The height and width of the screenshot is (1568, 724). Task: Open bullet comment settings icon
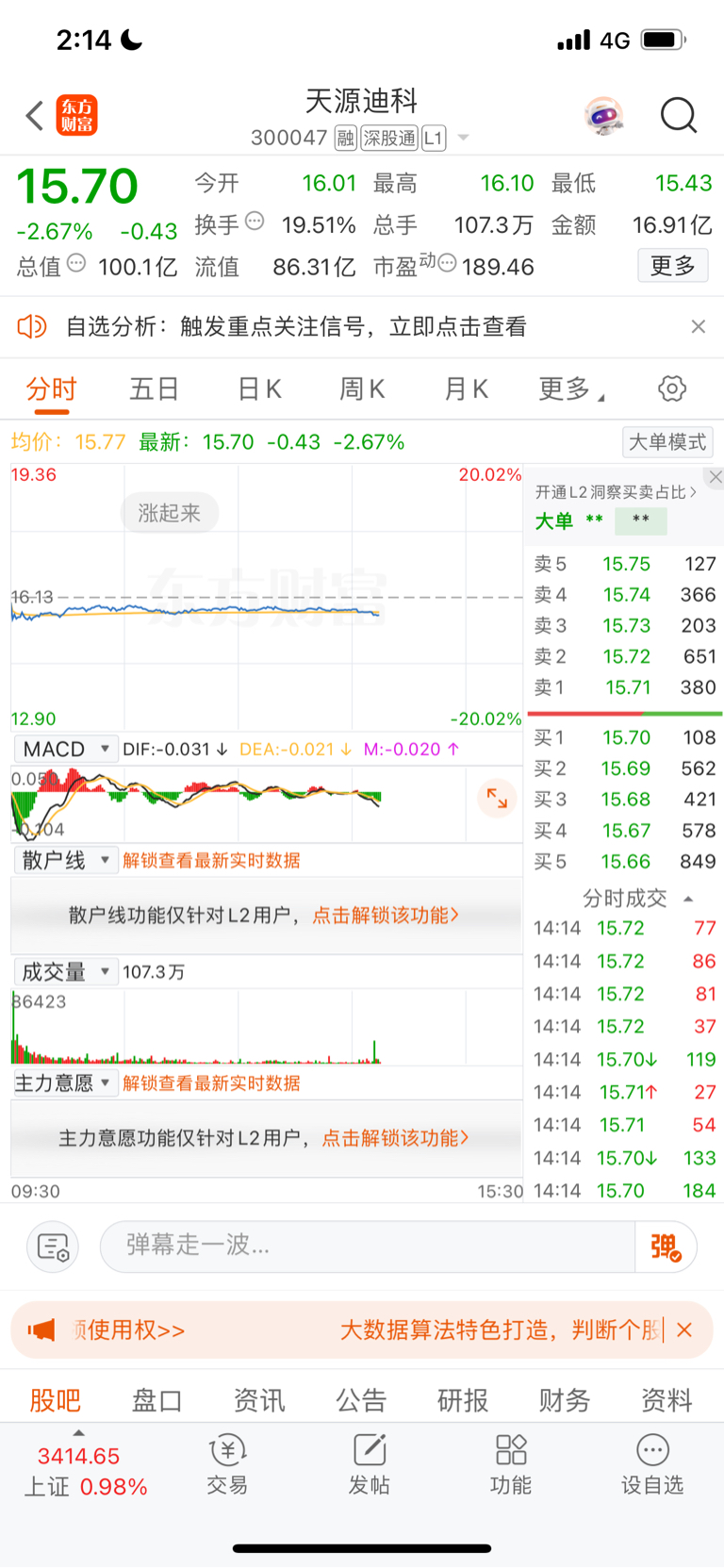pyautogui.click(x=53, y=1246)
